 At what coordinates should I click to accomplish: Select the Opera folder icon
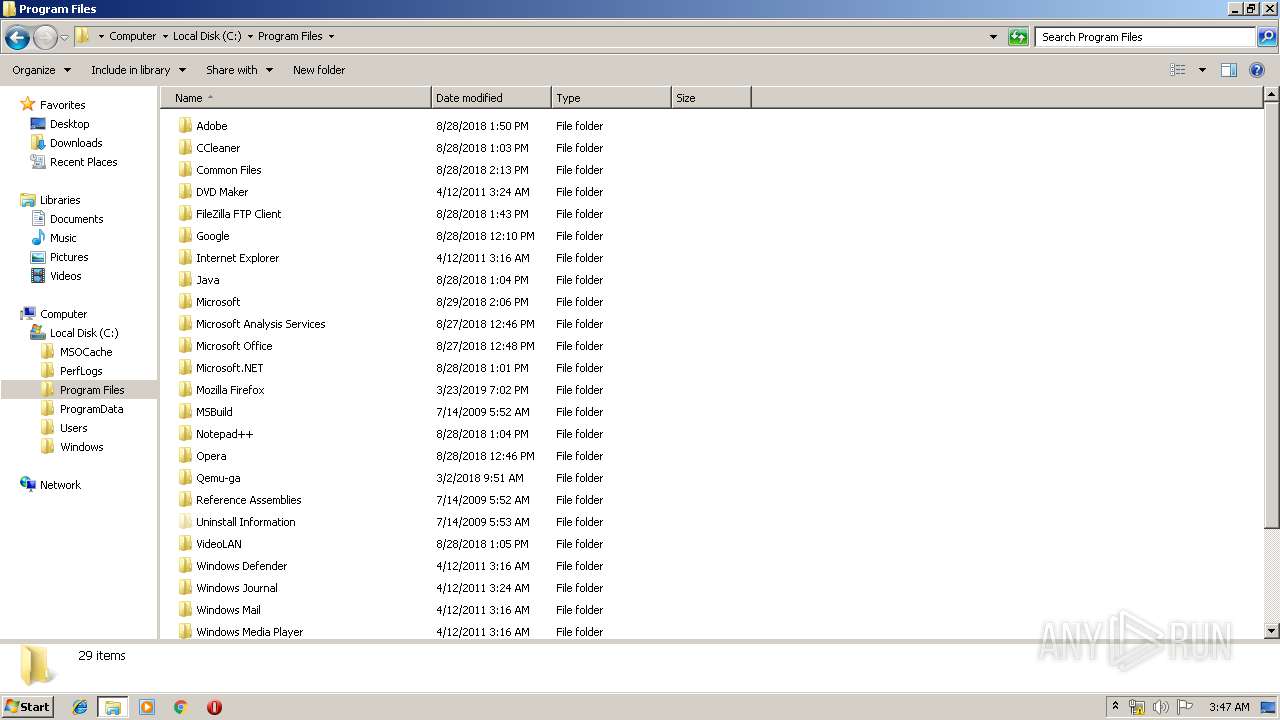(x=185, y=456)
